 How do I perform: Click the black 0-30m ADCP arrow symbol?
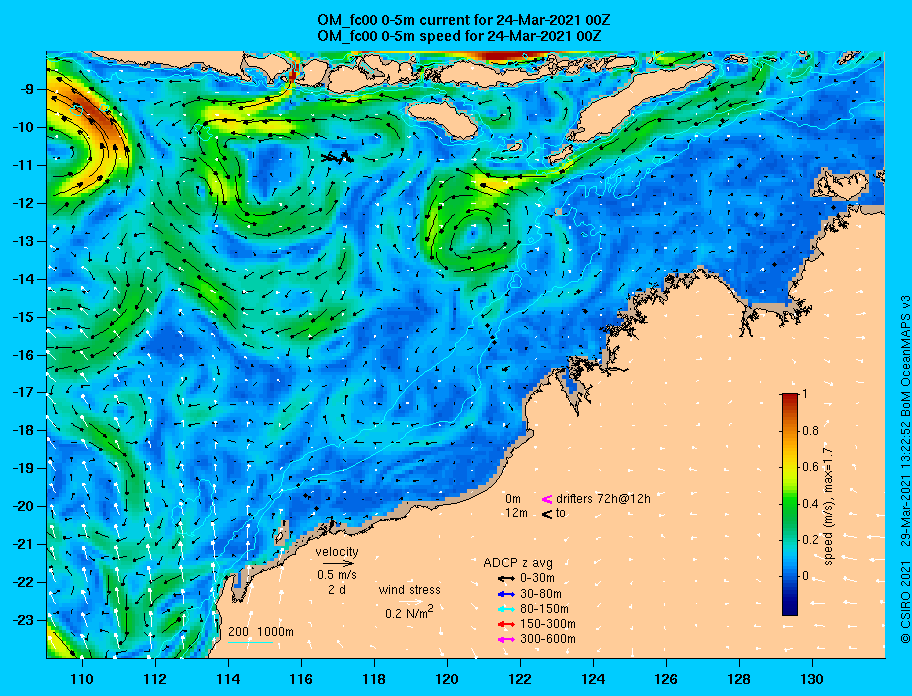(506, 579)
